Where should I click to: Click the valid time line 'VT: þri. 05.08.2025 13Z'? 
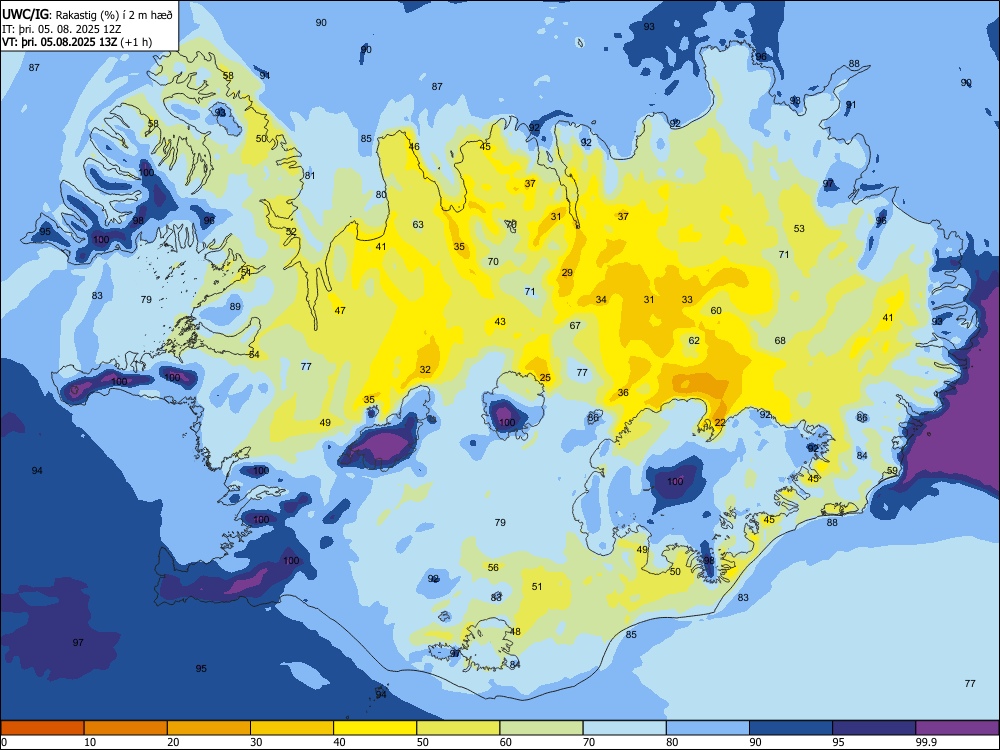click(x=62, y=42)
